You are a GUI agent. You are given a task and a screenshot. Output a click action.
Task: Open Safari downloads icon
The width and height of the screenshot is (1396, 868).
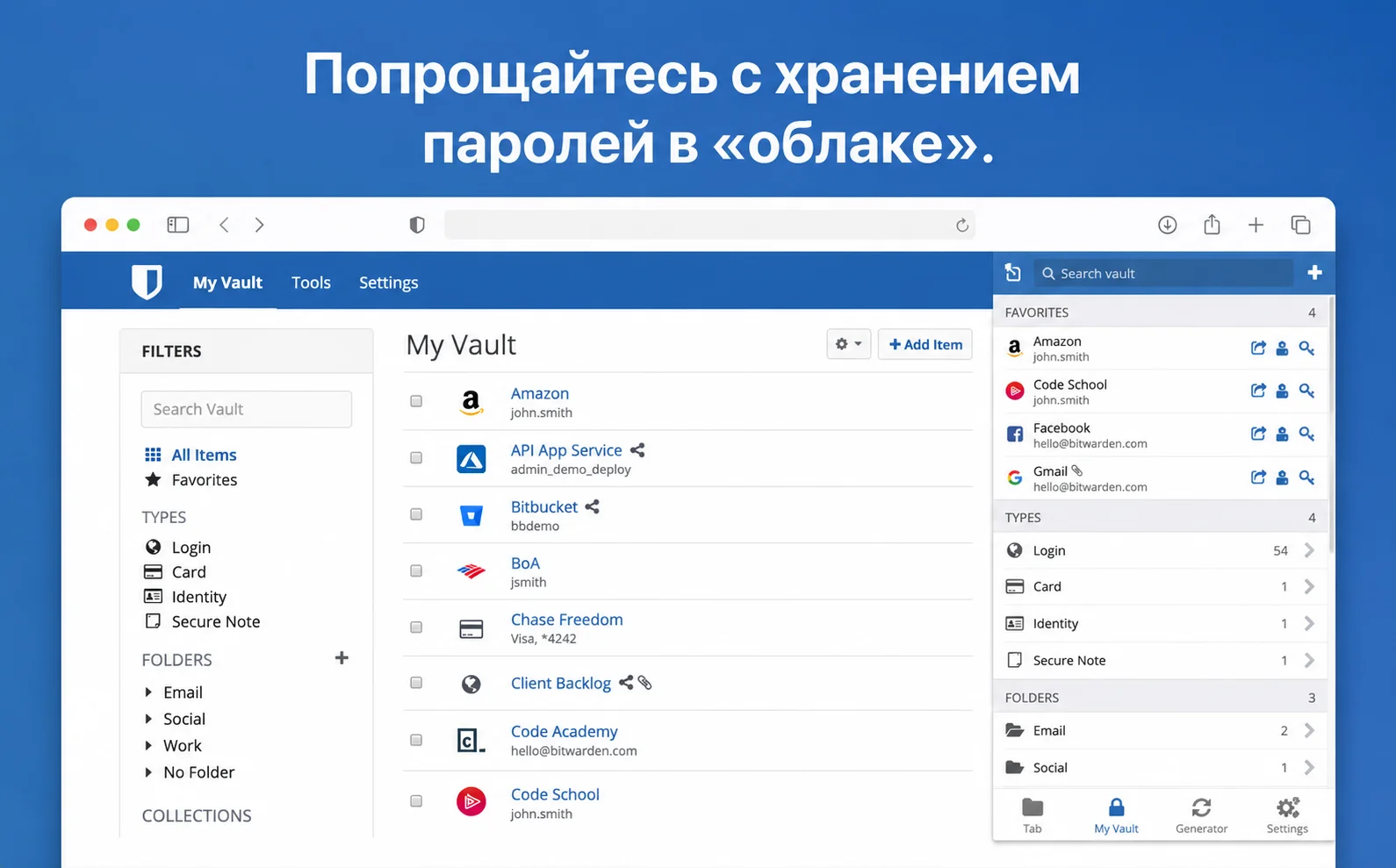tap(1167, 225)
